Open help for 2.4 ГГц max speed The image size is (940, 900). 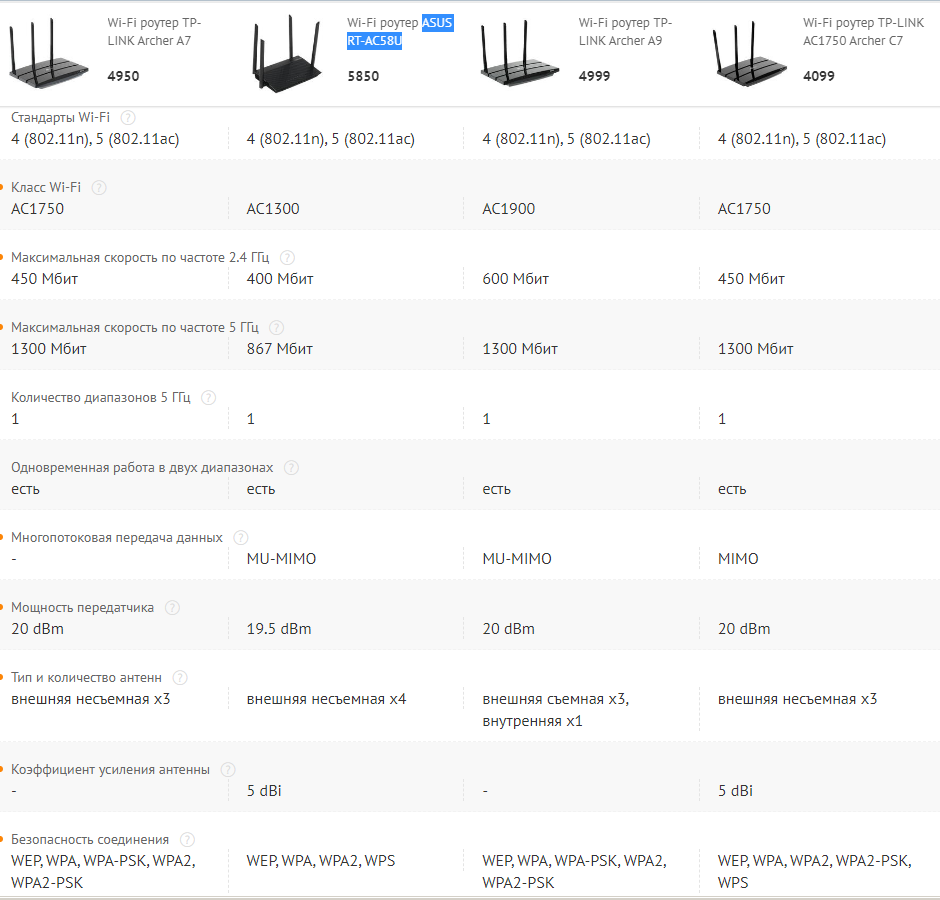pos(288,257)
